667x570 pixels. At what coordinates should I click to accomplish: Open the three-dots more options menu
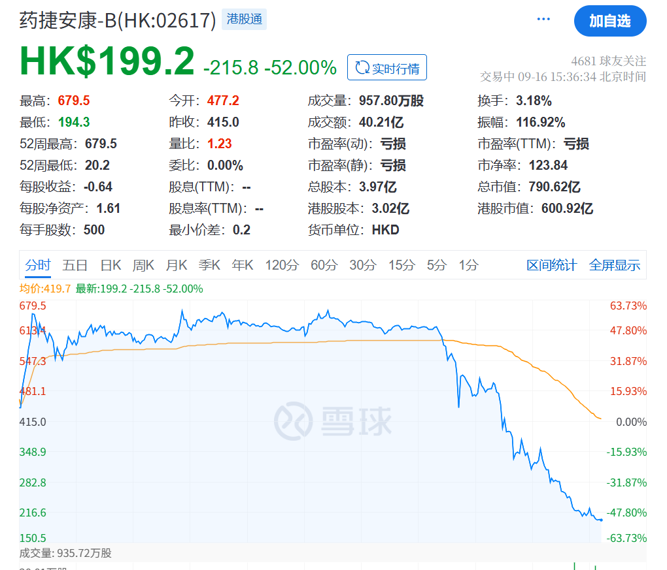(543, 20)
